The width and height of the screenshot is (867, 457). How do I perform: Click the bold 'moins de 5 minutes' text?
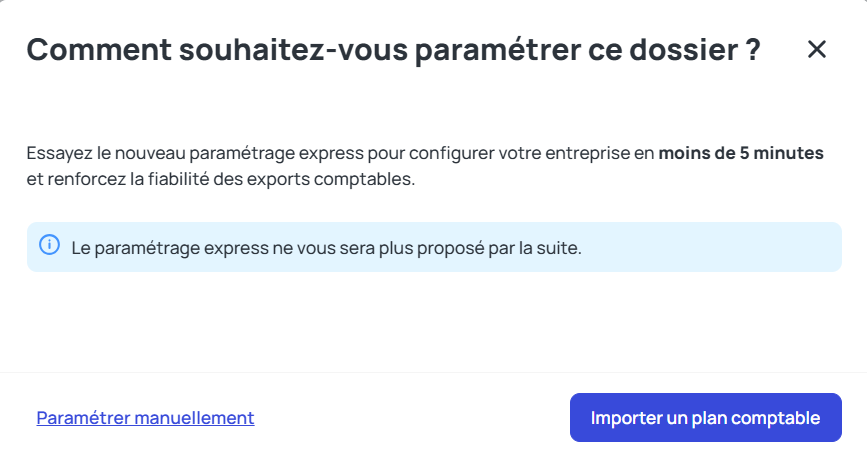[x=741, y=153]
